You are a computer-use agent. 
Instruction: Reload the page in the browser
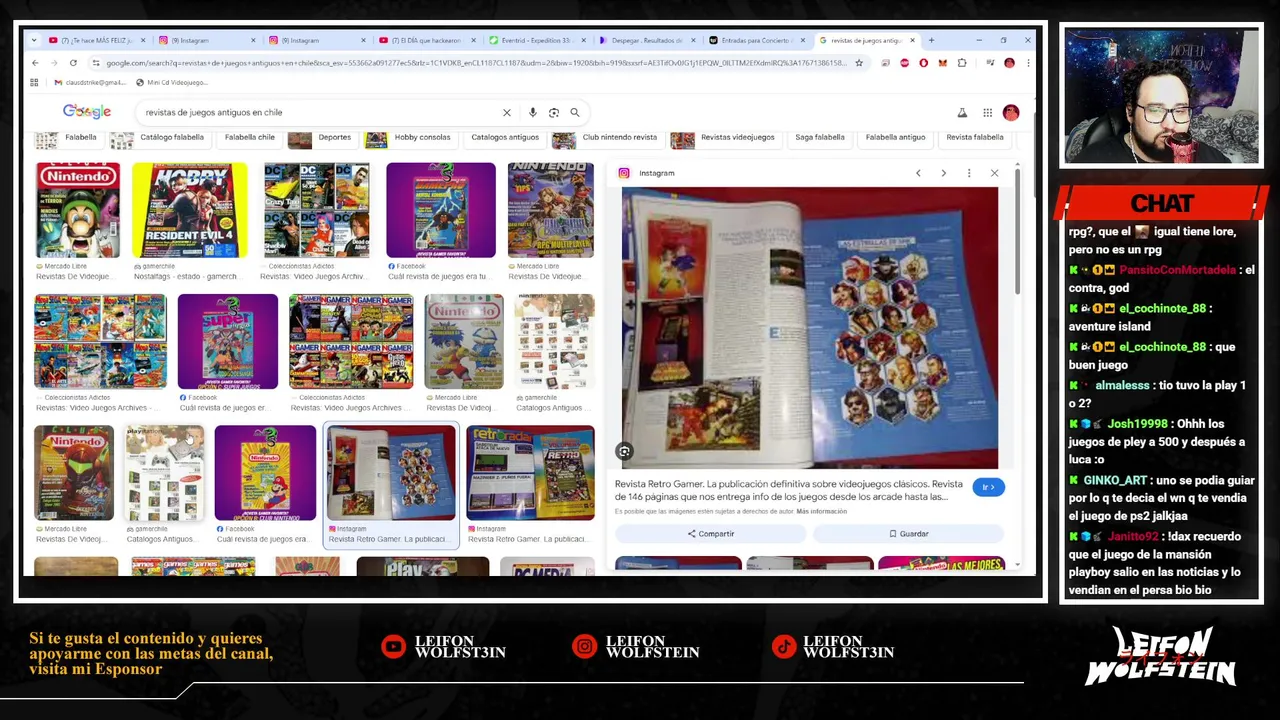point(73,63)
